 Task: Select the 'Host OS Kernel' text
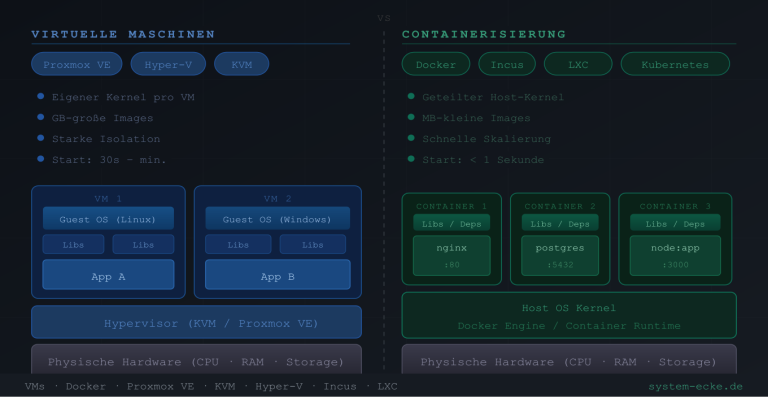coord(569,308)
